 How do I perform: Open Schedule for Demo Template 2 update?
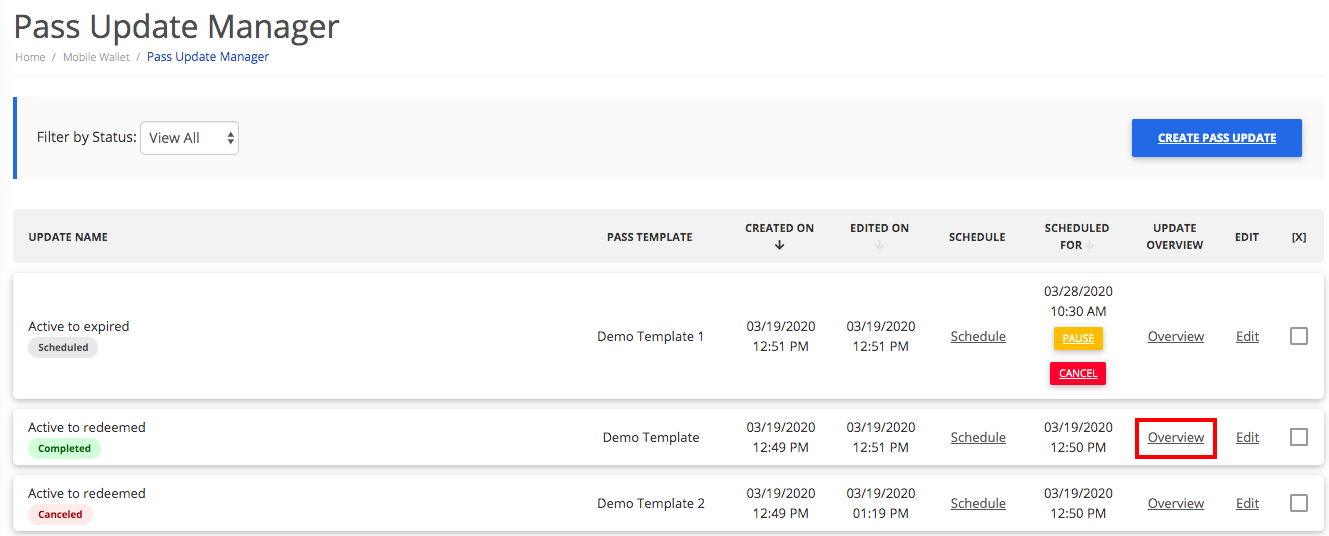click(x=978, y=503)
